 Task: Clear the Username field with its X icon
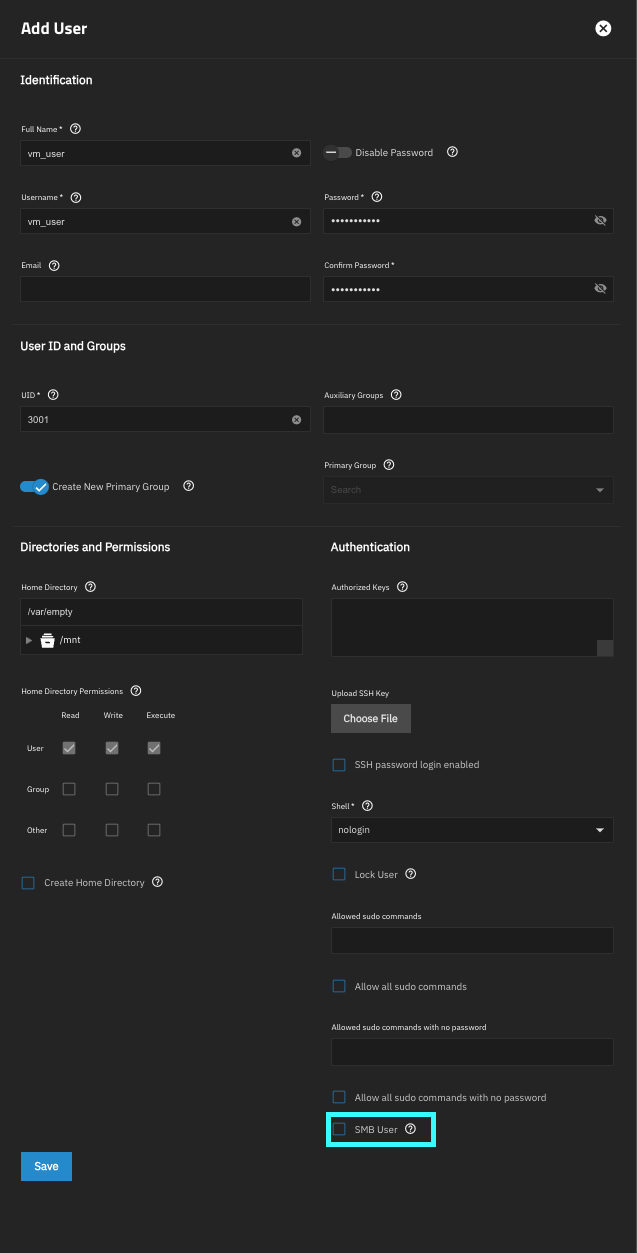tap(296, 221)
